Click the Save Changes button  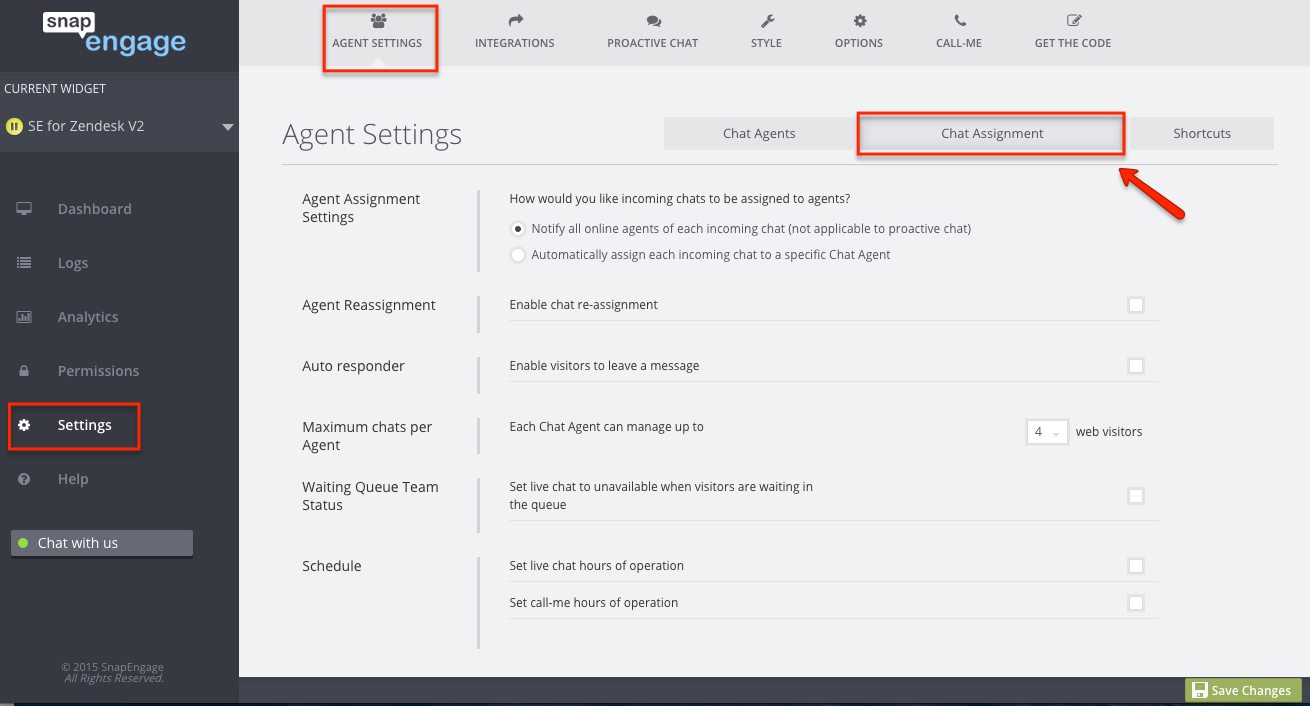point(1242,689)
